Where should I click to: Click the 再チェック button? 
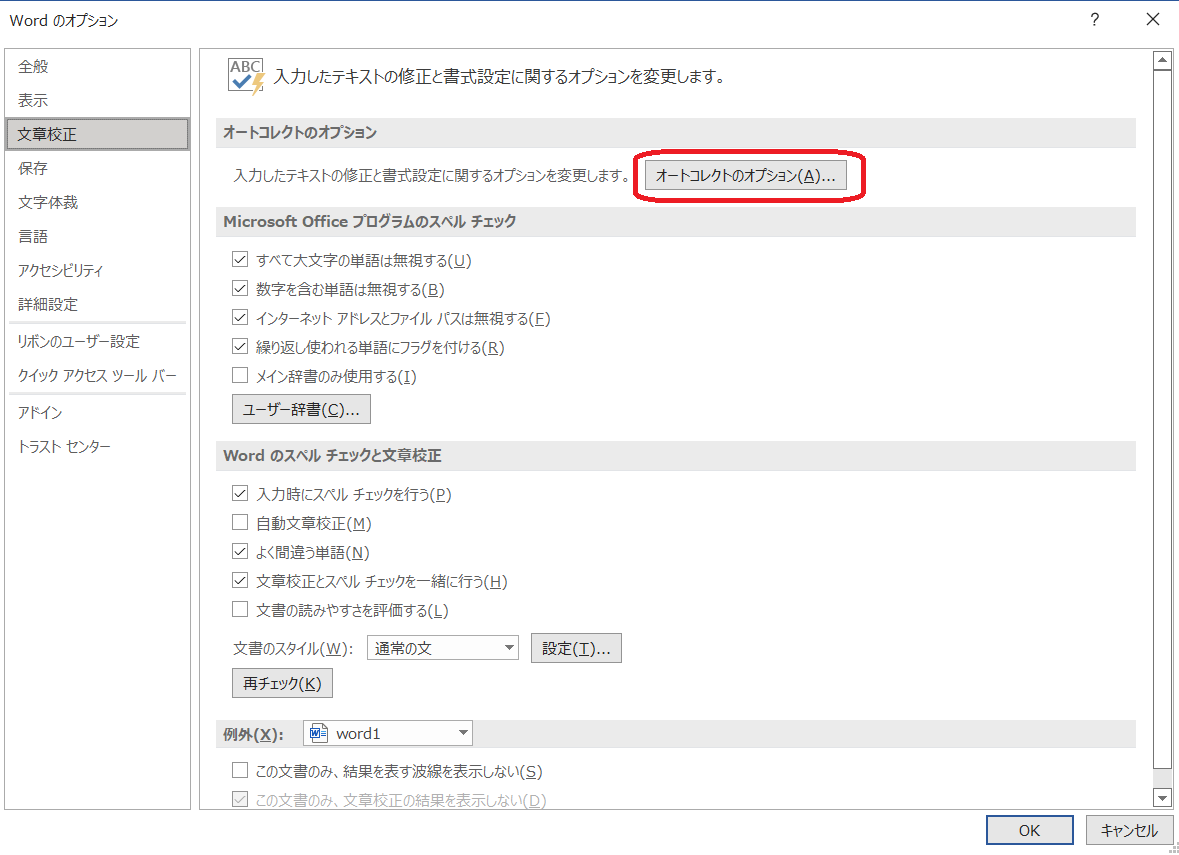[282, 682]
